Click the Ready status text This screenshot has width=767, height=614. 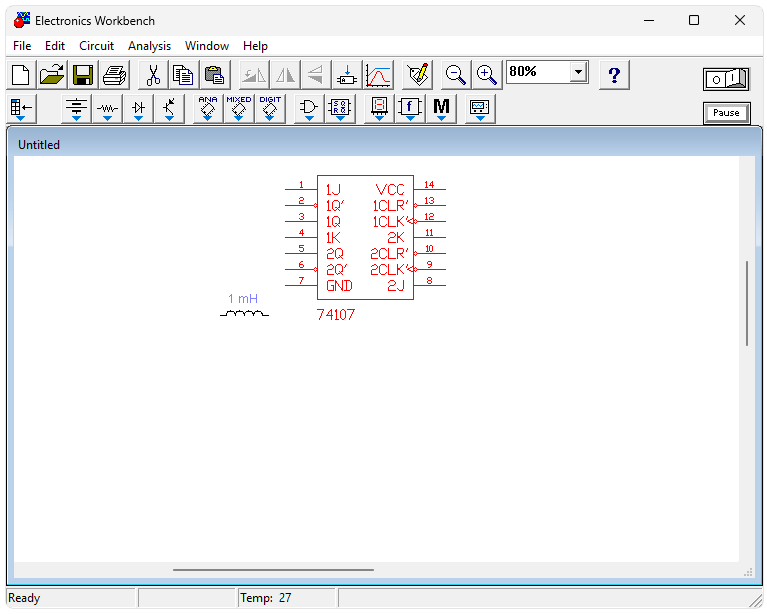(24, 598)
